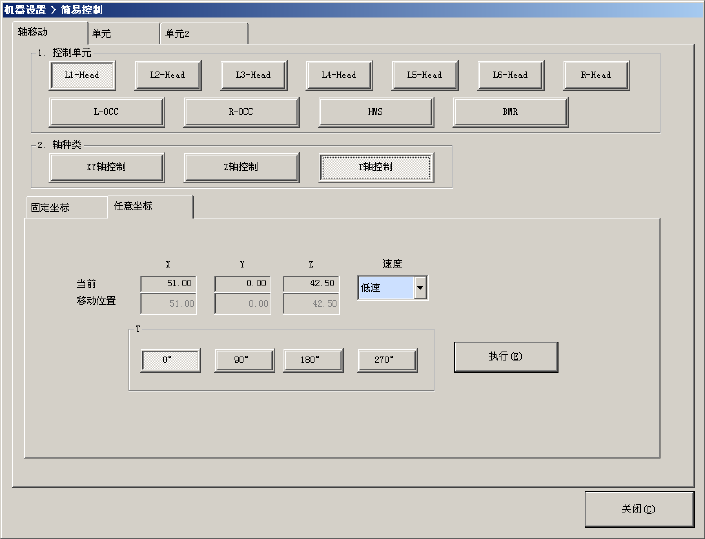Click the 速度 label
The image size is (705, 539).
(392, 264)
